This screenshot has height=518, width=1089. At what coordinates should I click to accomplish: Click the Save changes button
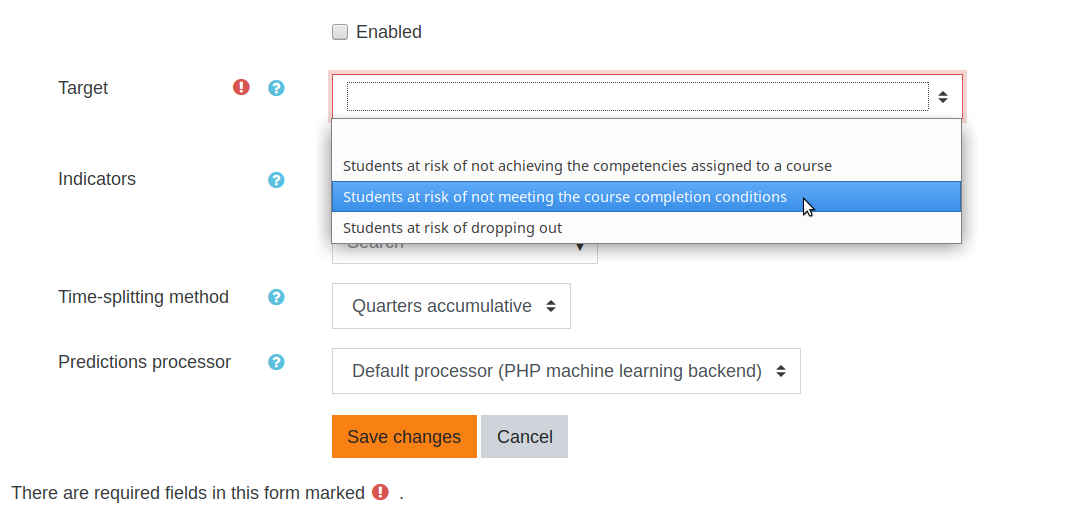404,436
